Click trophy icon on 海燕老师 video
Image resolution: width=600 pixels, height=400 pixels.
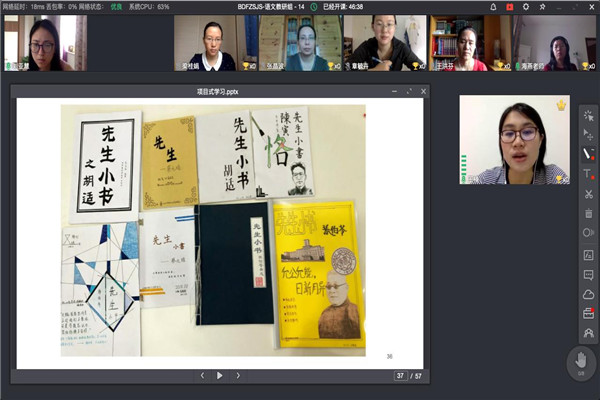pos(585,66)
